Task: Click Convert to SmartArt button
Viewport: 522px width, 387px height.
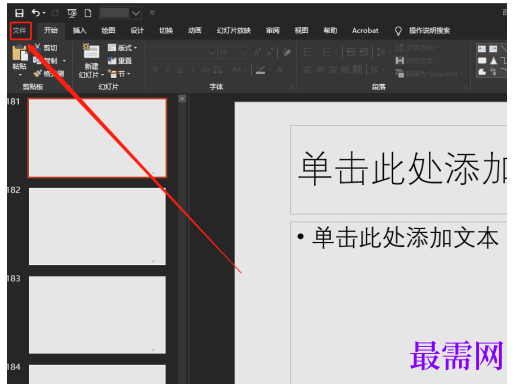Action: click(x=429, y=74)
